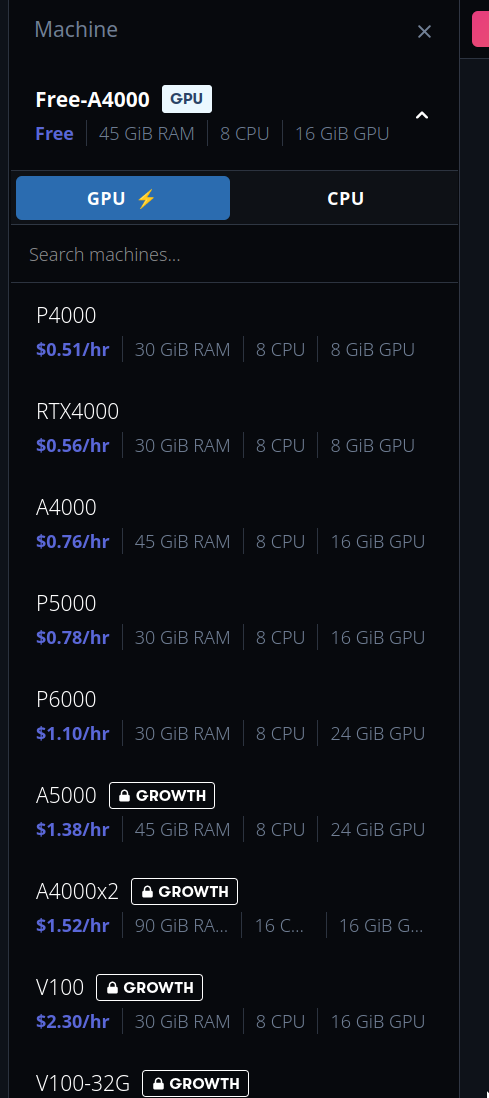The height and width of the screenshot is (1098, 489).
Task: Select the V100 machine at $2.30/hr
Action: click(x=235, y=1003)
